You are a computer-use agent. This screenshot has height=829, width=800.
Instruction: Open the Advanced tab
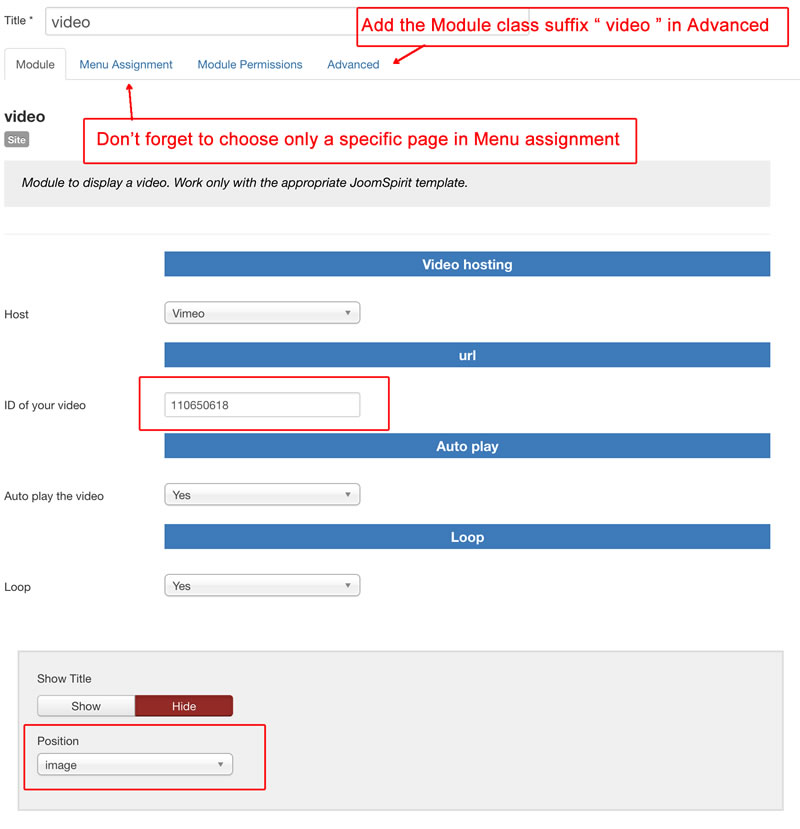coord(353,65)
